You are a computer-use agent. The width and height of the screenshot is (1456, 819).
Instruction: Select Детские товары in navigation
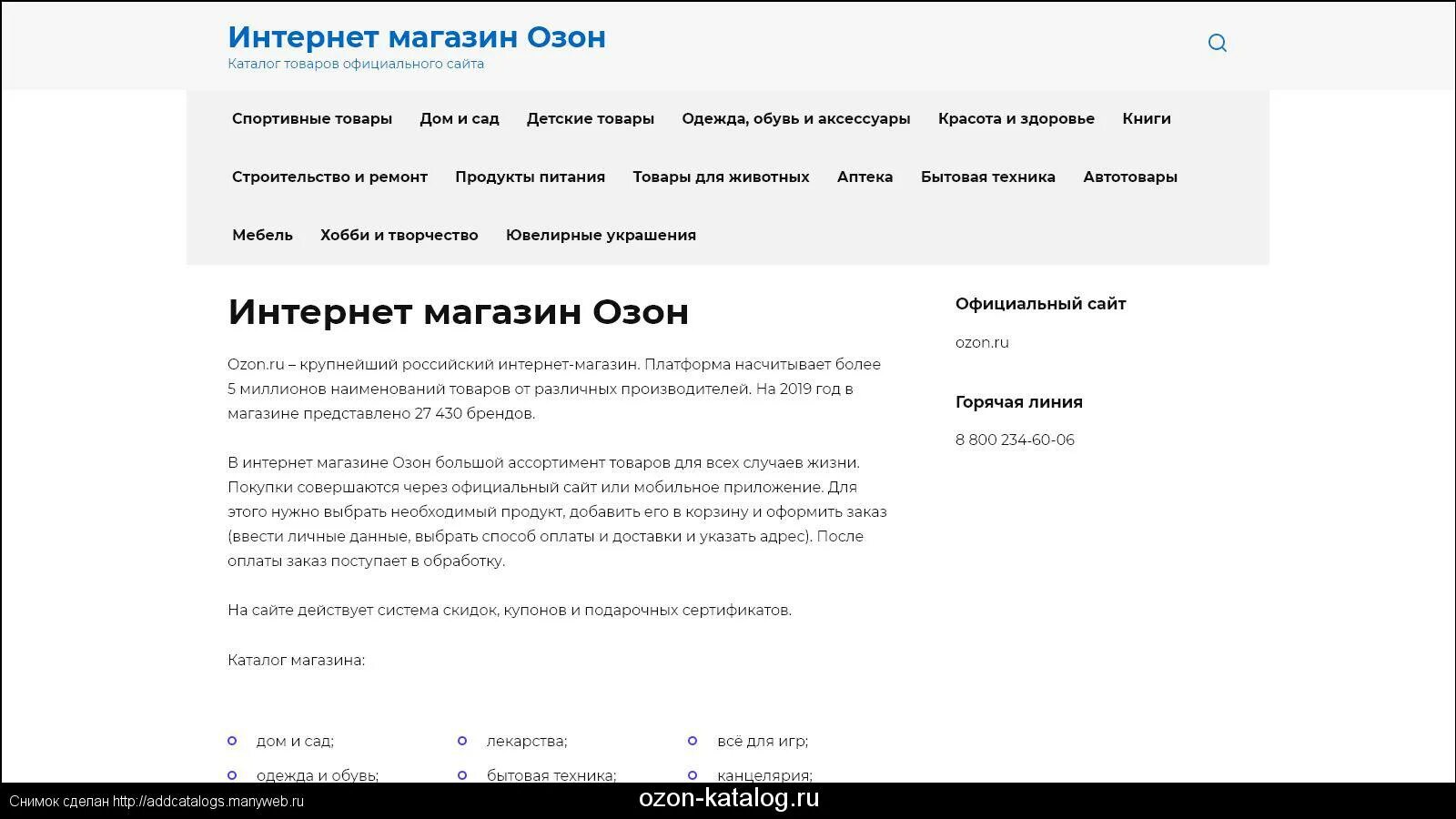(x=591, y=118)
